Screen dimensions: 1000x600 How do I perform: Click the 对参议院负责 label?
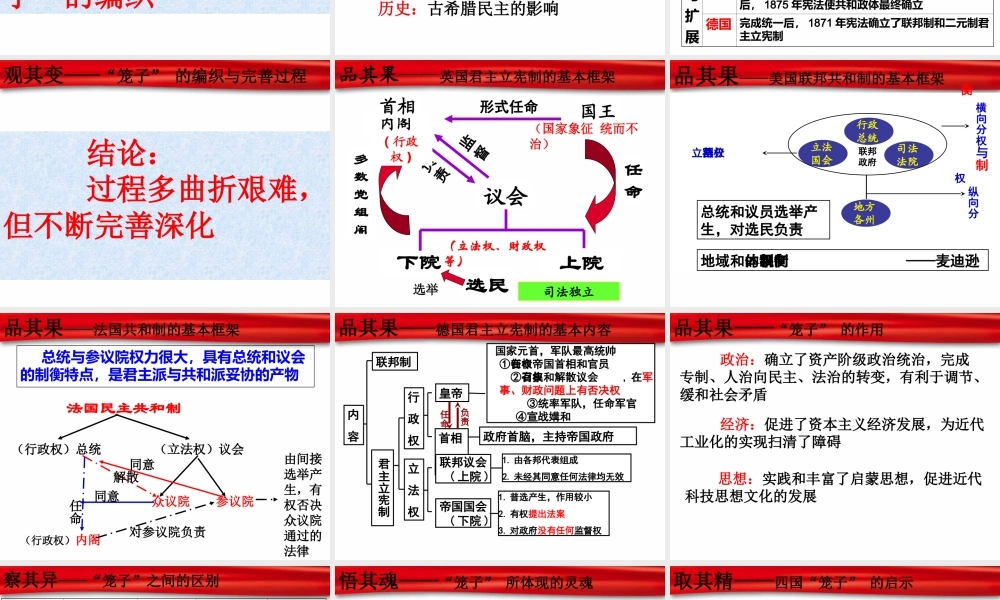168,531
